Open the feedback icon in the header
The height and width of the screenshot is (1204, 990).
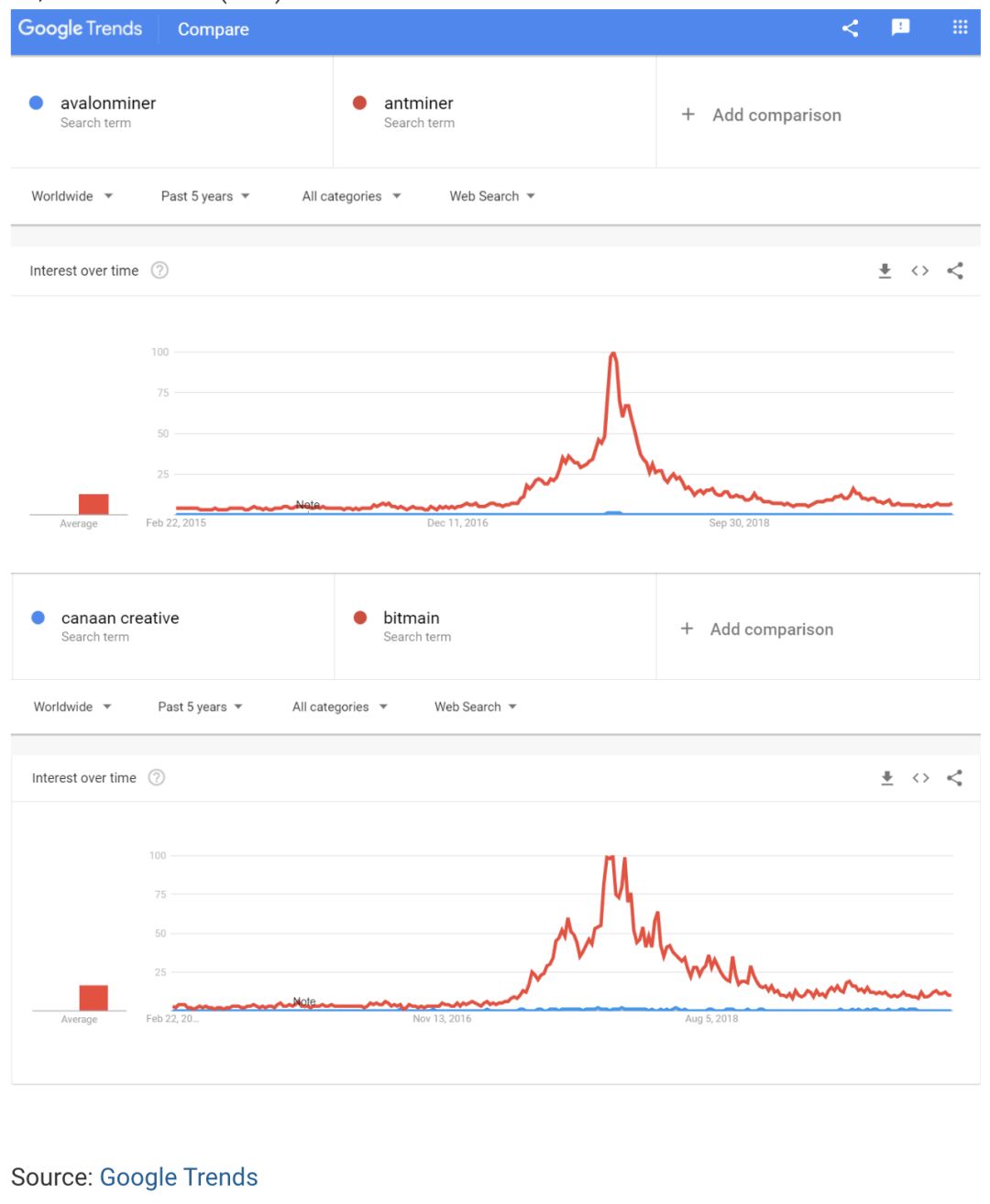coord(901,27)
